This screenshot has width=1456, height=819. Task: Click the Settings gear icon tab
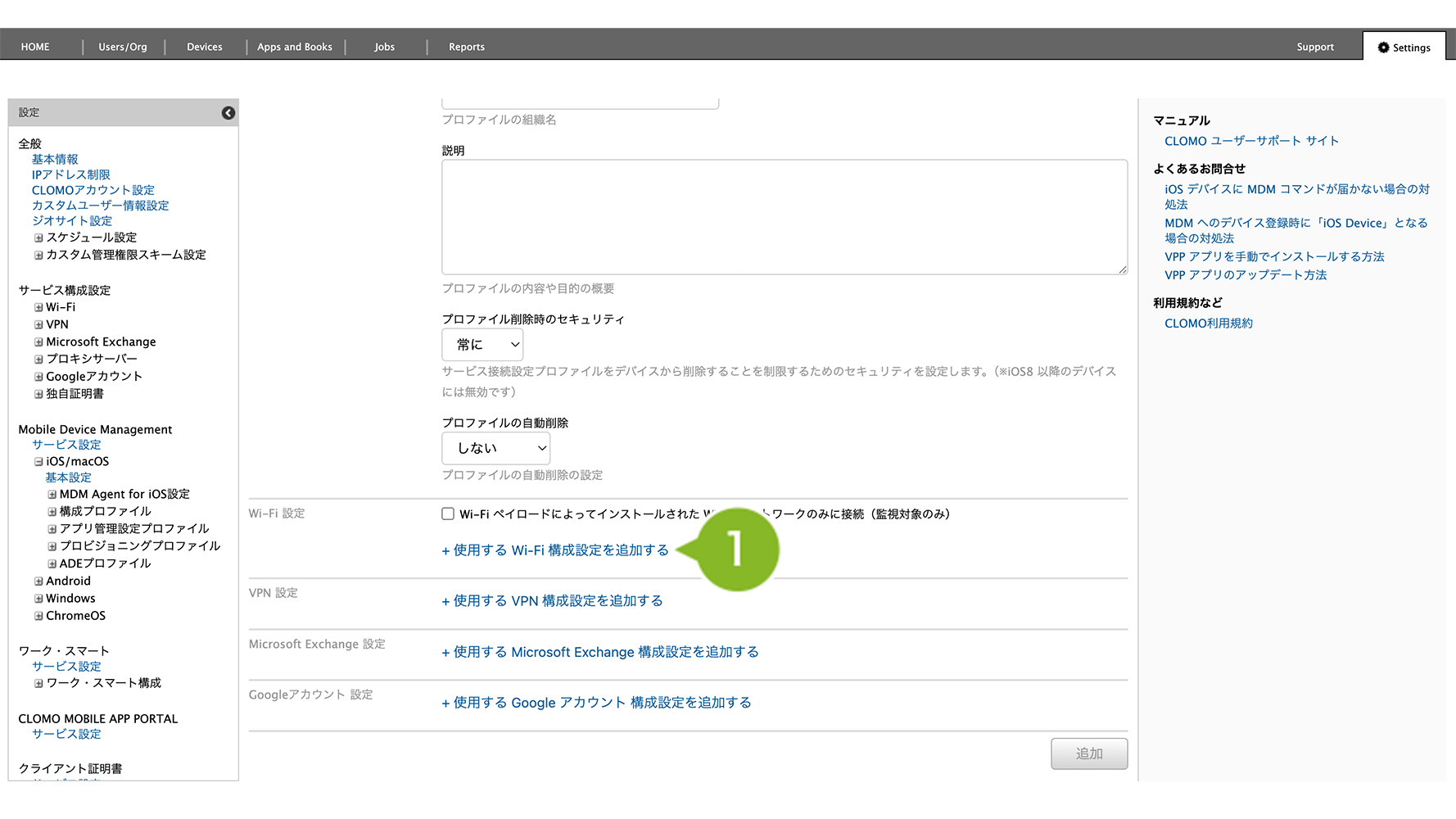[1404, 48]
